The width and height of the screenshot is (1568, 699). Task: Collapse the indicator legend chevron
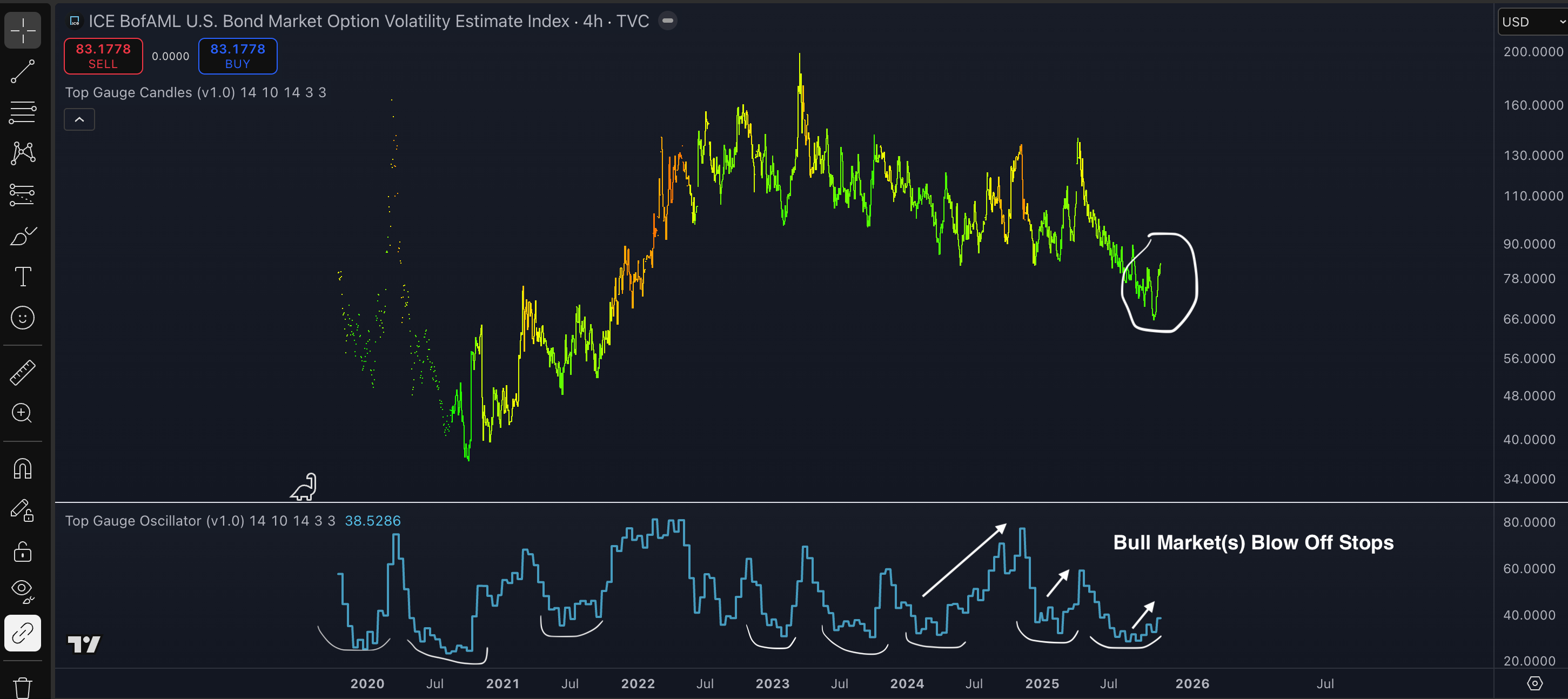(80, 119)
